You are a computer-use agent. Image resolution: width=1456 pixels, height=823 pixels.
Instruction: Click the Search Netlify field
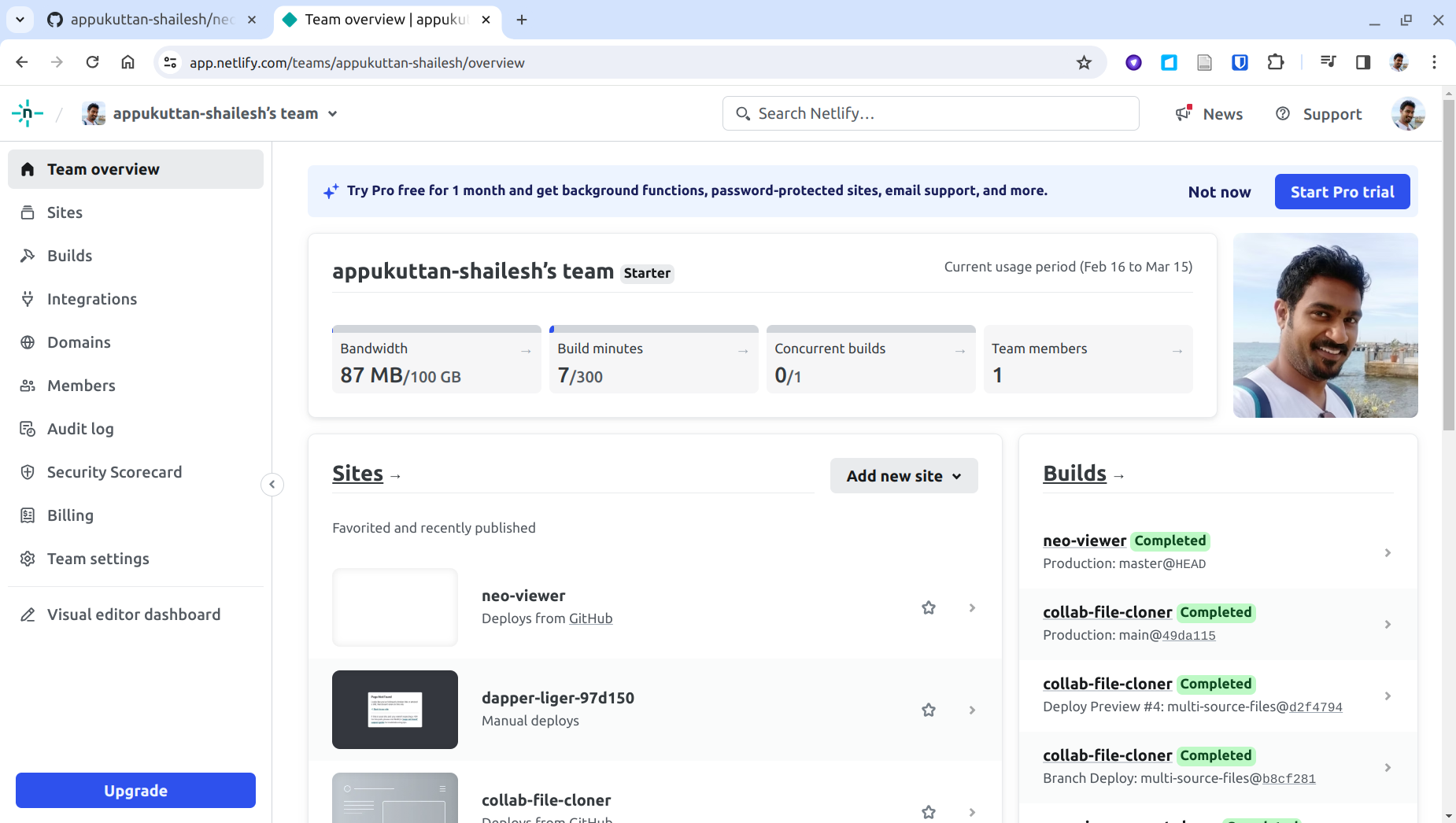[x=929, y=113]
